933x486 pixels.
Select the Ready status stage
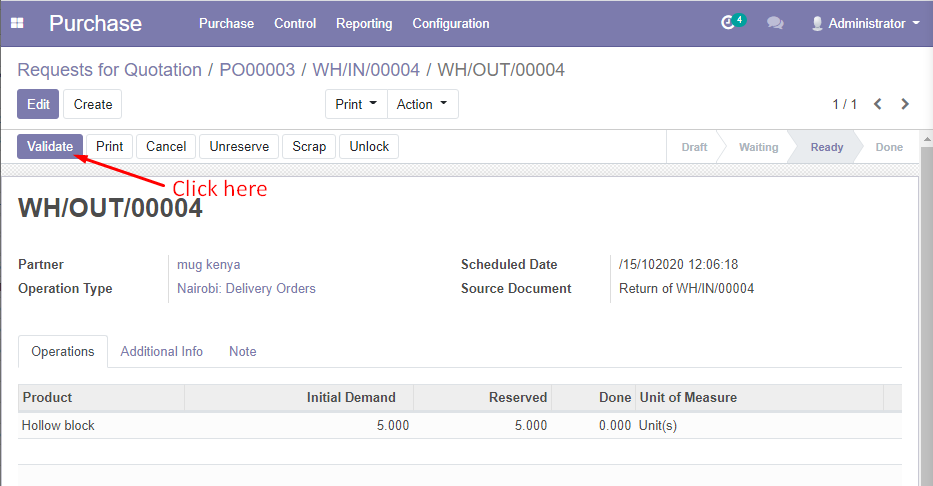[827, 147]
